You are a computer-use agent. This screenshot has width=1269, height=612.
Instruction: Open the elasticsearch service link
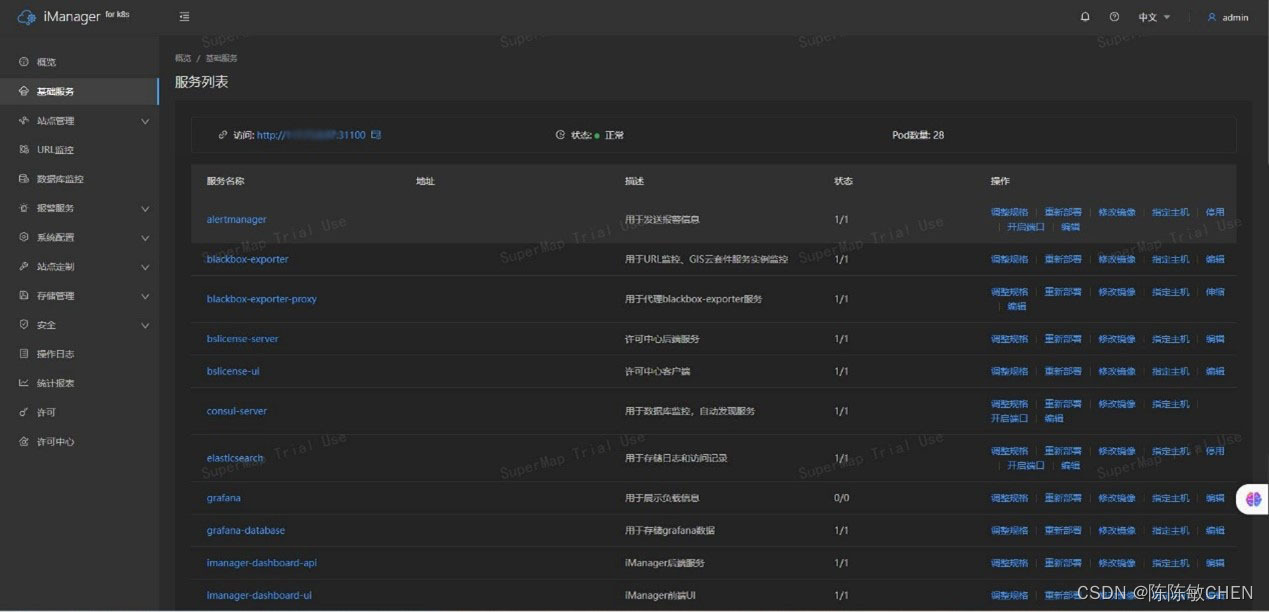click(235, 458)
